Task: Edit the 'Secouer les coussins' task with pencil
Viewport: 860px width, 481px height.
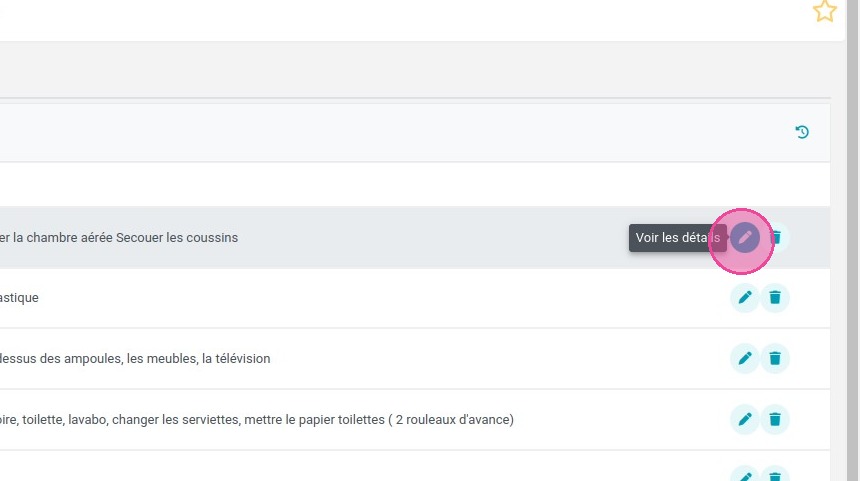Action: tap(745, 237)
